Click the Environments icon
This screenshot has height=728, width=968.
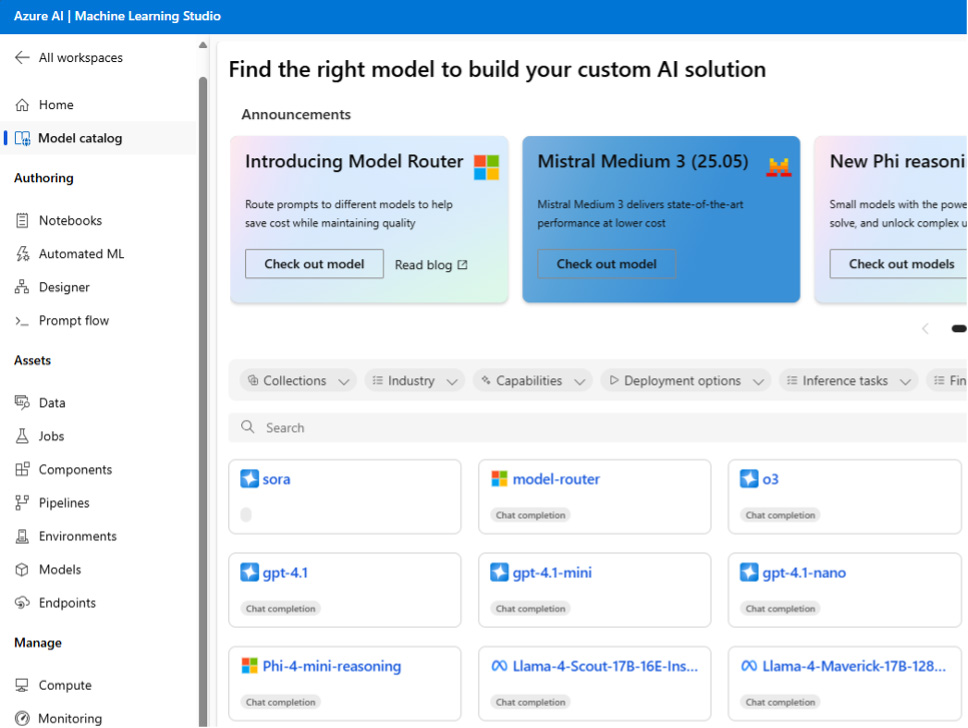[22, 536]
